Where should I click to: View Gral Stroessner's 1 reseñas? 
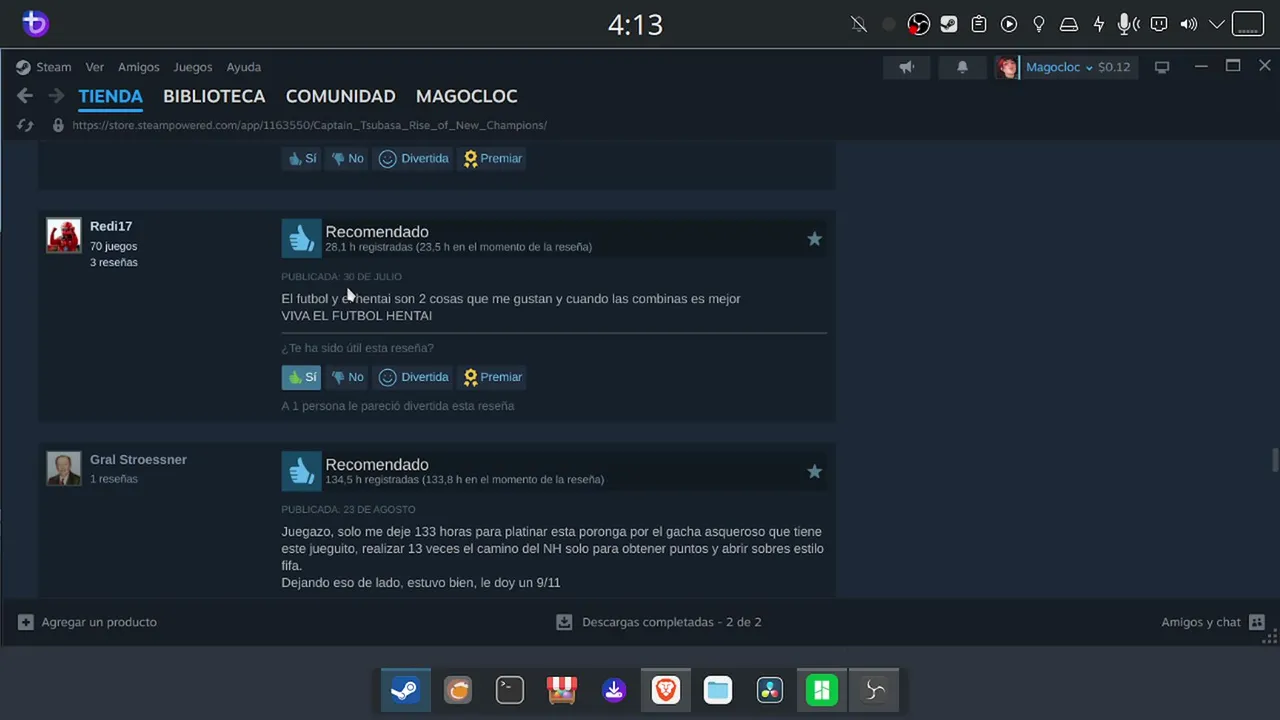114,479
